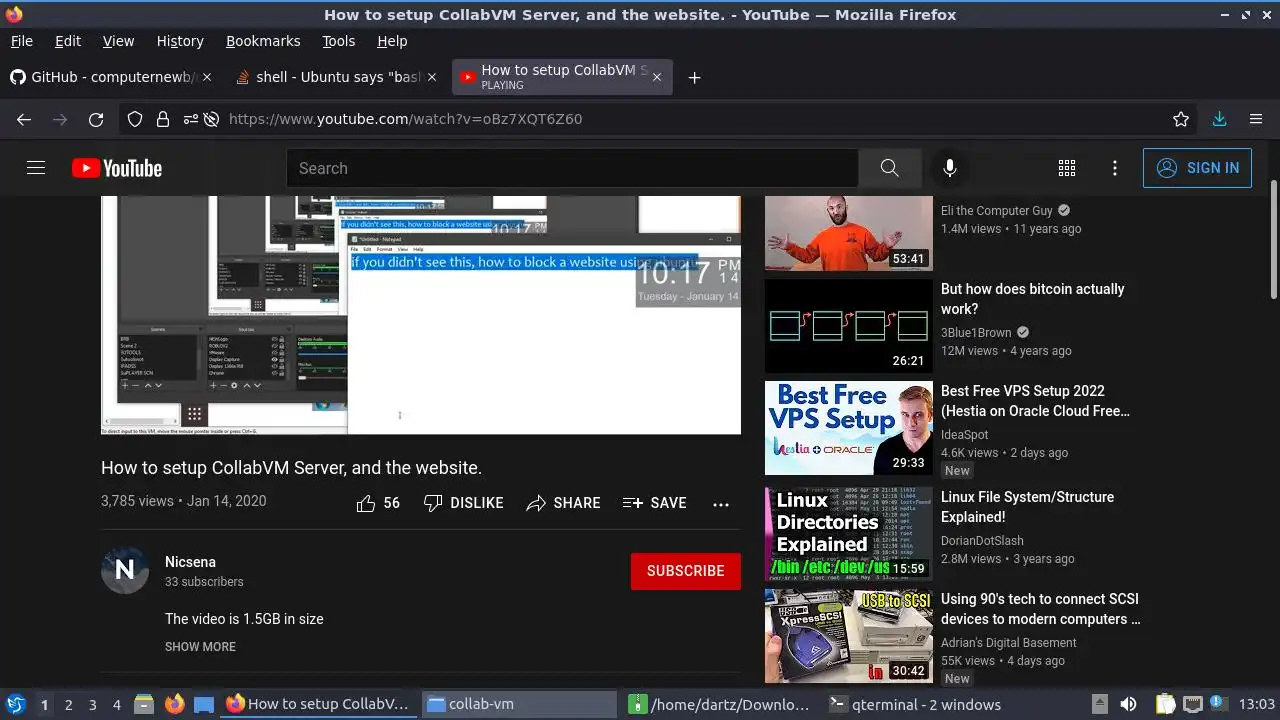The image size is (1280, 720).
Task: Go back with Firefox back arrow
Action: pyautogui.click(x=24, y=119)
